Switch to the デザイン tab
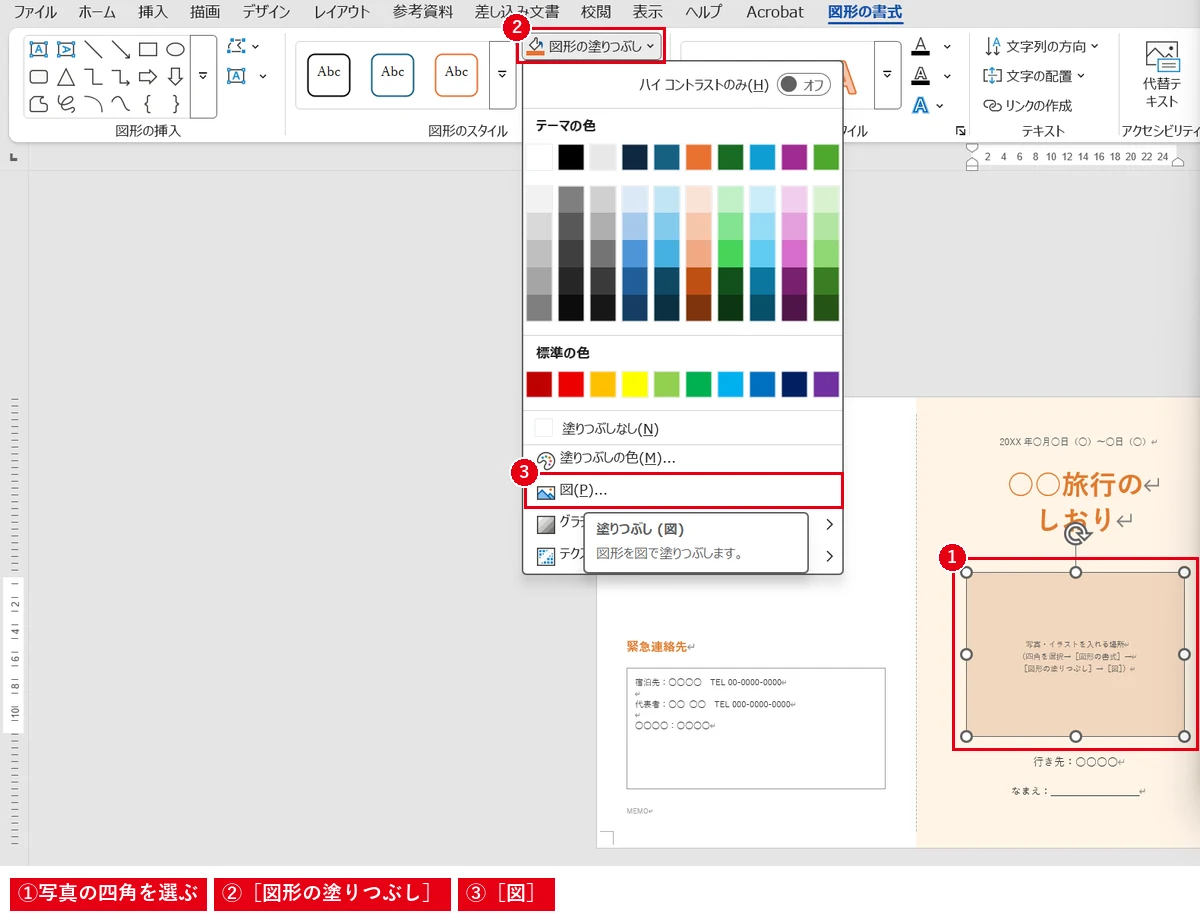This screenshot has width=1200, height=922. pyautogui.click(x=266, y=12)
